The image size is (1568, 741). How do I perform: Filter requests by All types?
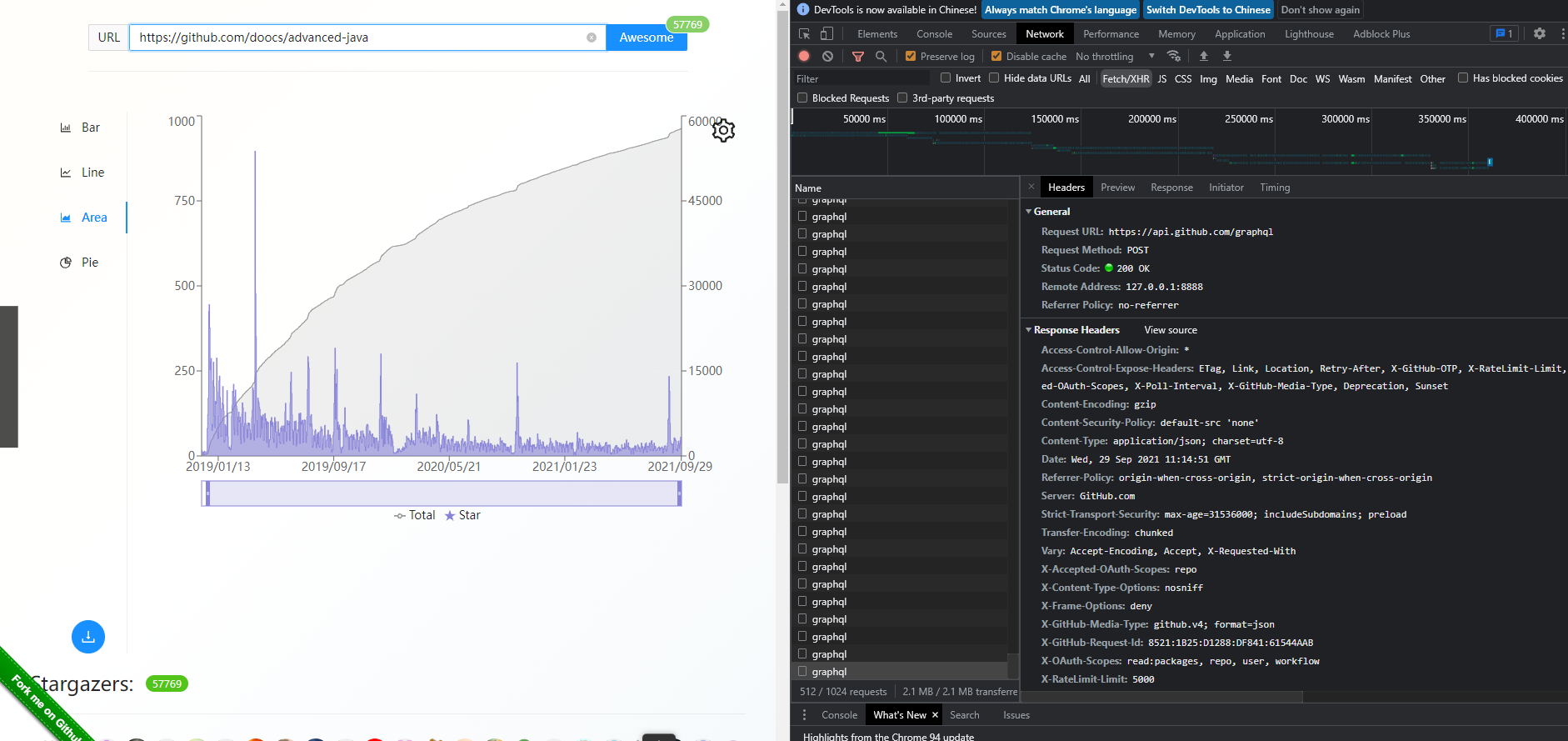pos(1084,78)
